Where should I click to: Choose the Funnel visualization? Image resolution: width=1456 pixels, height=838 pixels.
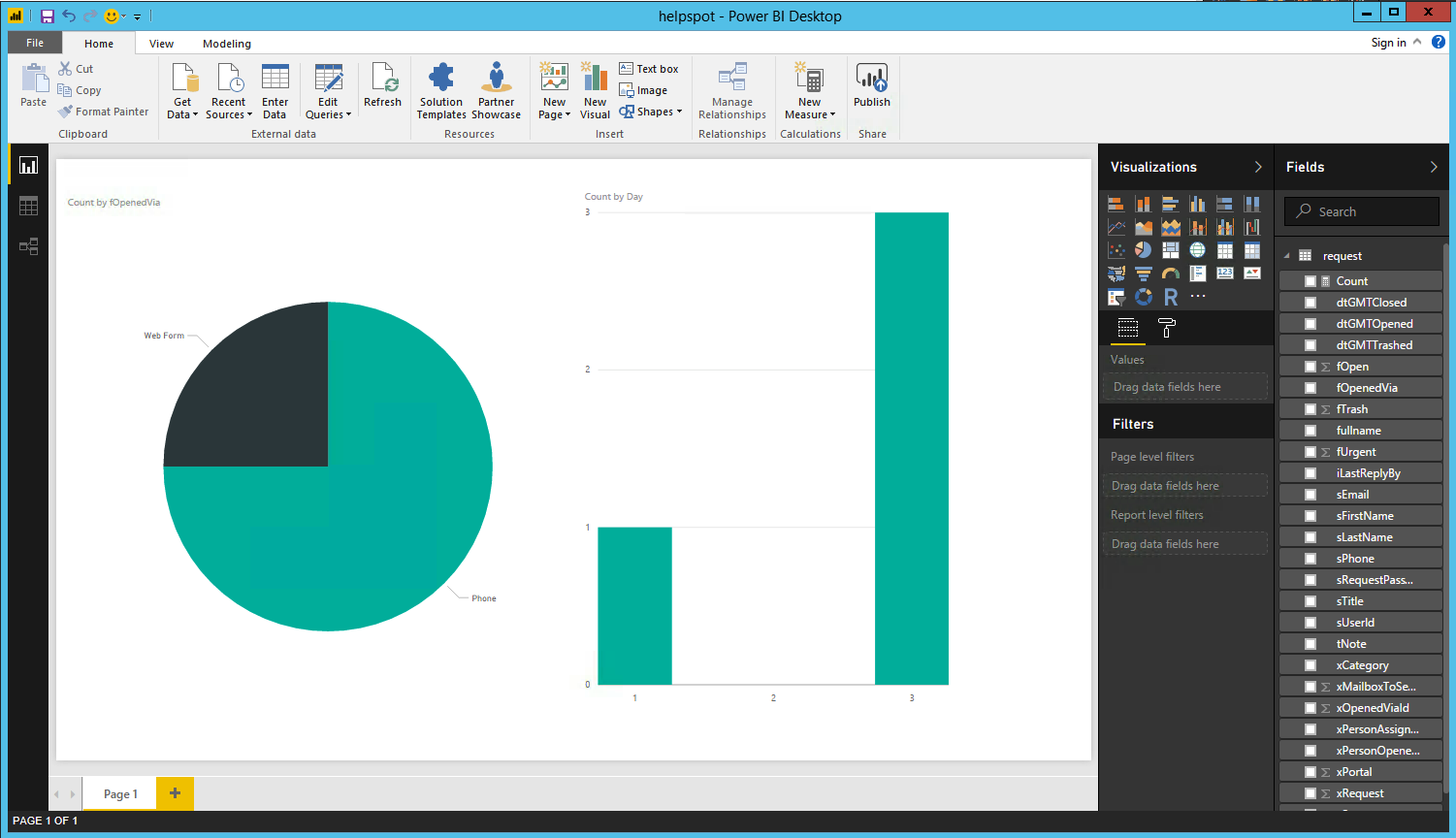[x=1144, y=274]
